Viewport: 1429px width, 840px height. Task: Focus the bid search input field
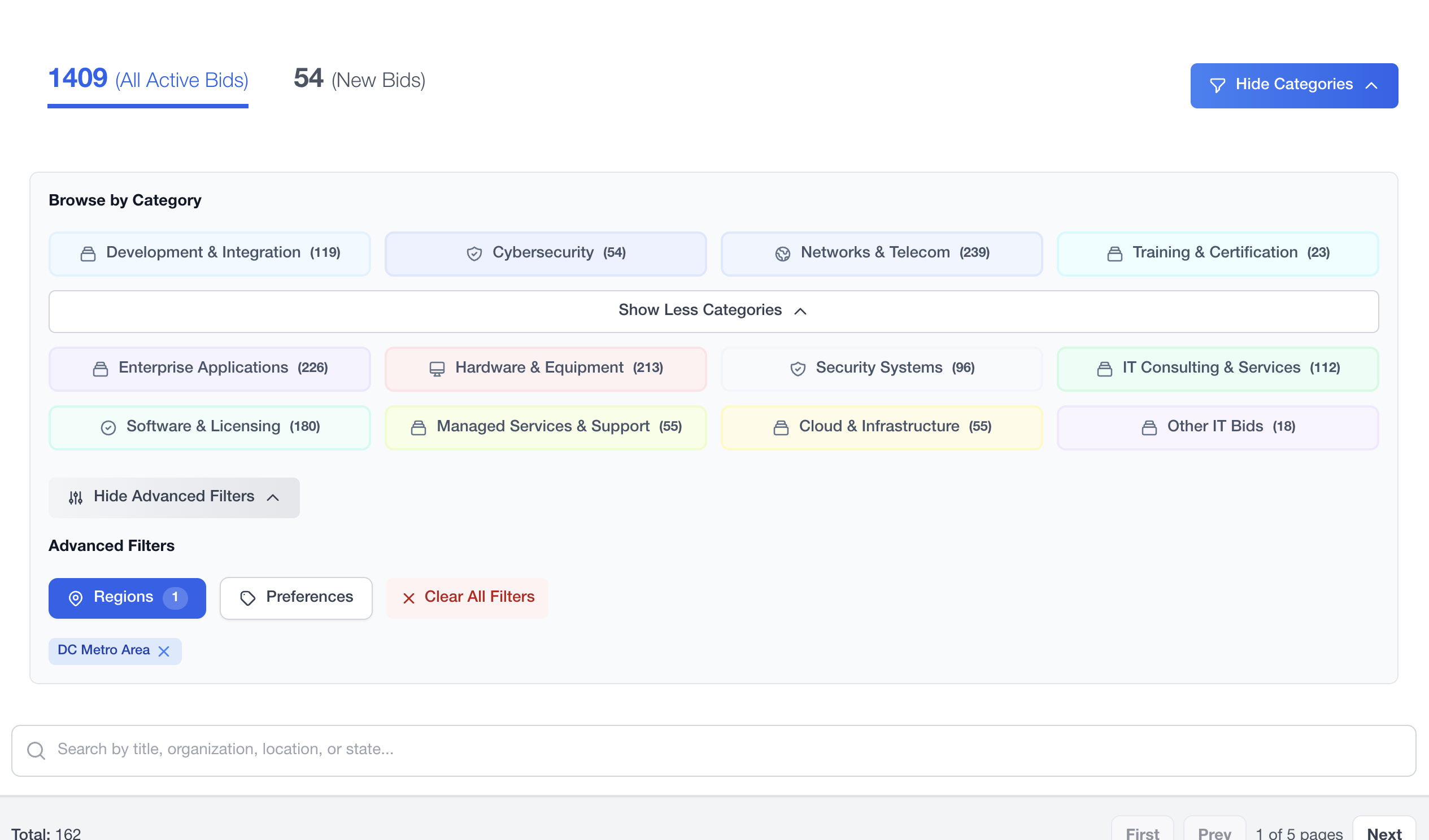point(713,749)
